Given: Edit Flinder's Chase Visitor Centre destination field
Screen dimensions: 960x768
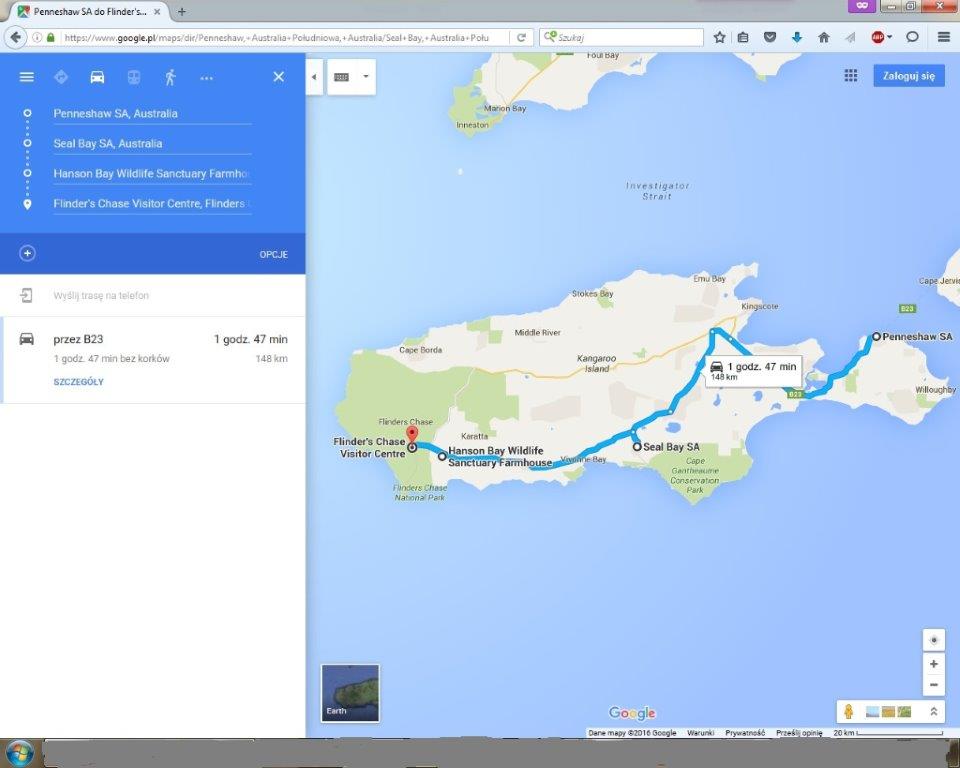Looking at the screenshot, I should (152, 204).
